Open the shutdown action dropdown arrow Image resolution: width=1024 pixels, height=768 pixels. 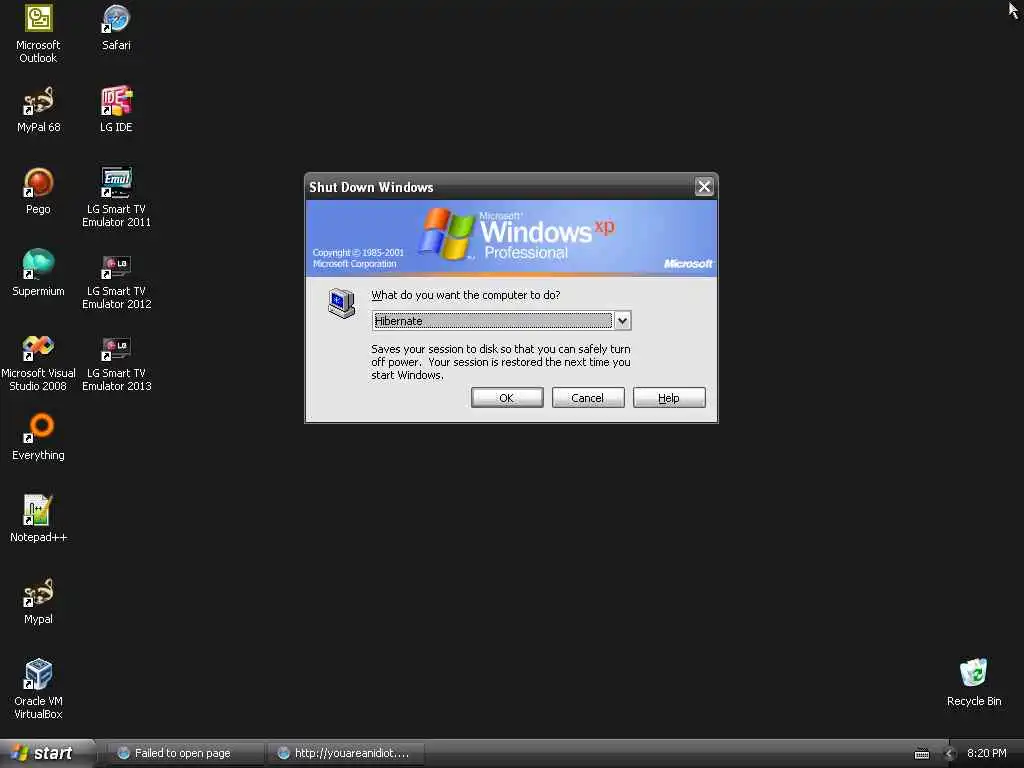622,321
